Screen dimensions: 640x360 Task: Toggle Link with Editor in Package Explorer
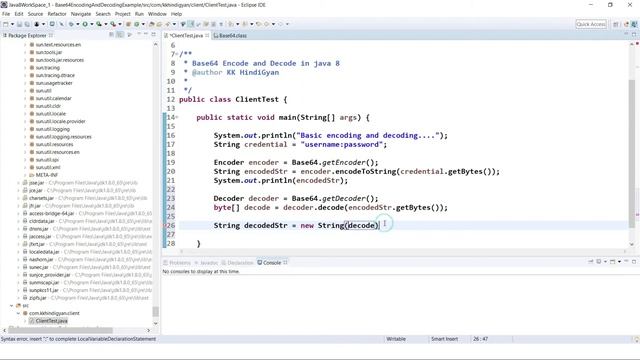120,35
